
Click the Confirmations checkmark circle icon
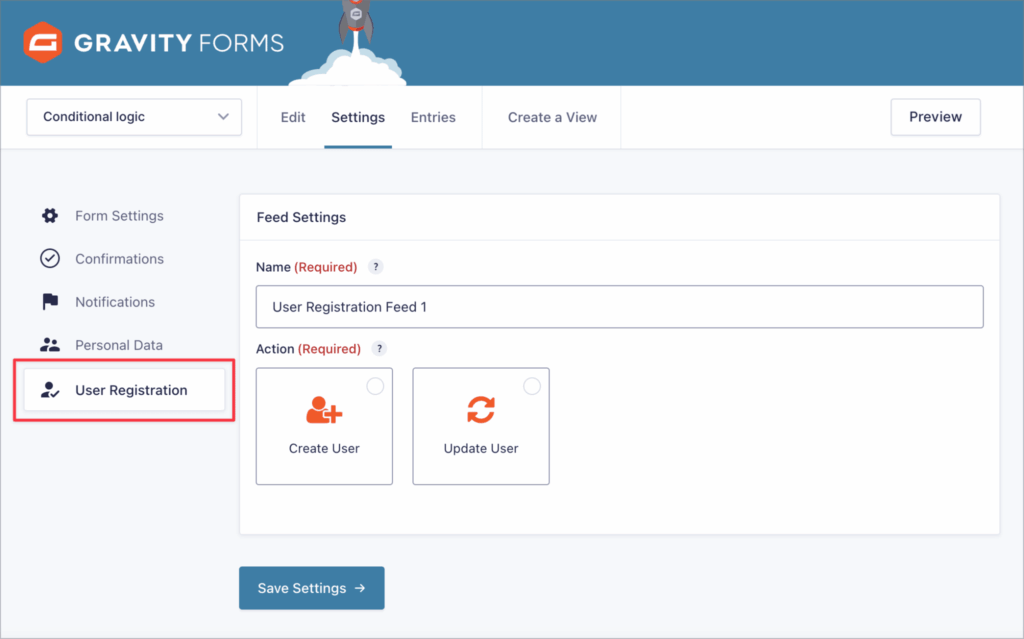click(x=50, y=259)
